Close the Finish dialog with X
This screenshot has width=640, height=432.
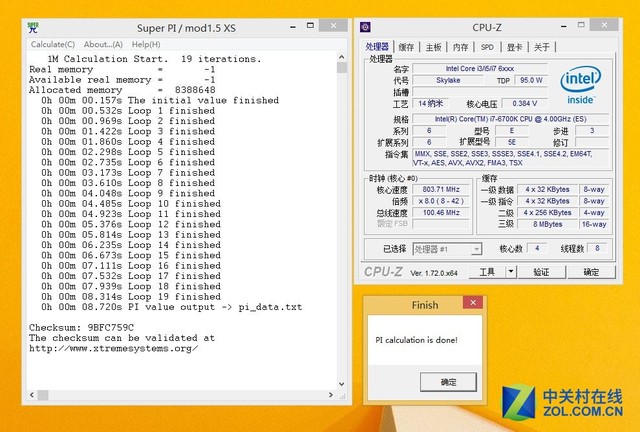point(472,303)
